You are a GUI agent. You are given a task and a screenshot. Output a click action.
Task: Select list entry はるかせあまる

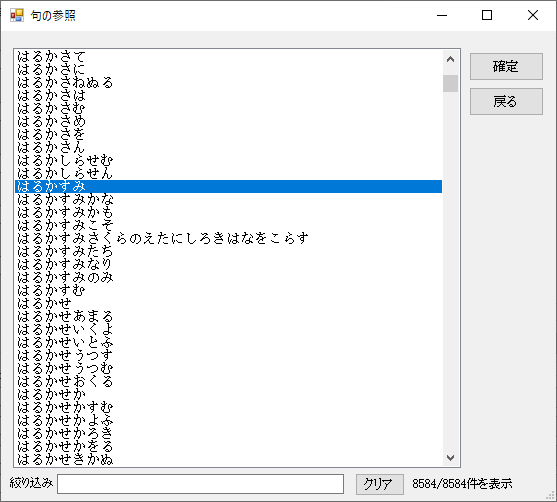(x=229, y=316)
